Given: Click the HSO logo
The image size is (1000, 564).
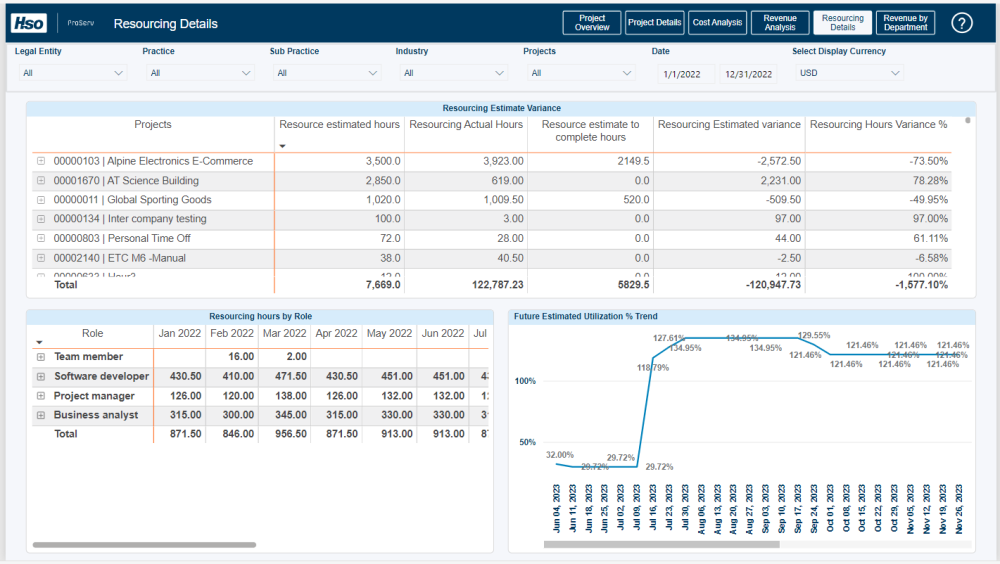Looking at the screenshot, I should coord(29,23).
